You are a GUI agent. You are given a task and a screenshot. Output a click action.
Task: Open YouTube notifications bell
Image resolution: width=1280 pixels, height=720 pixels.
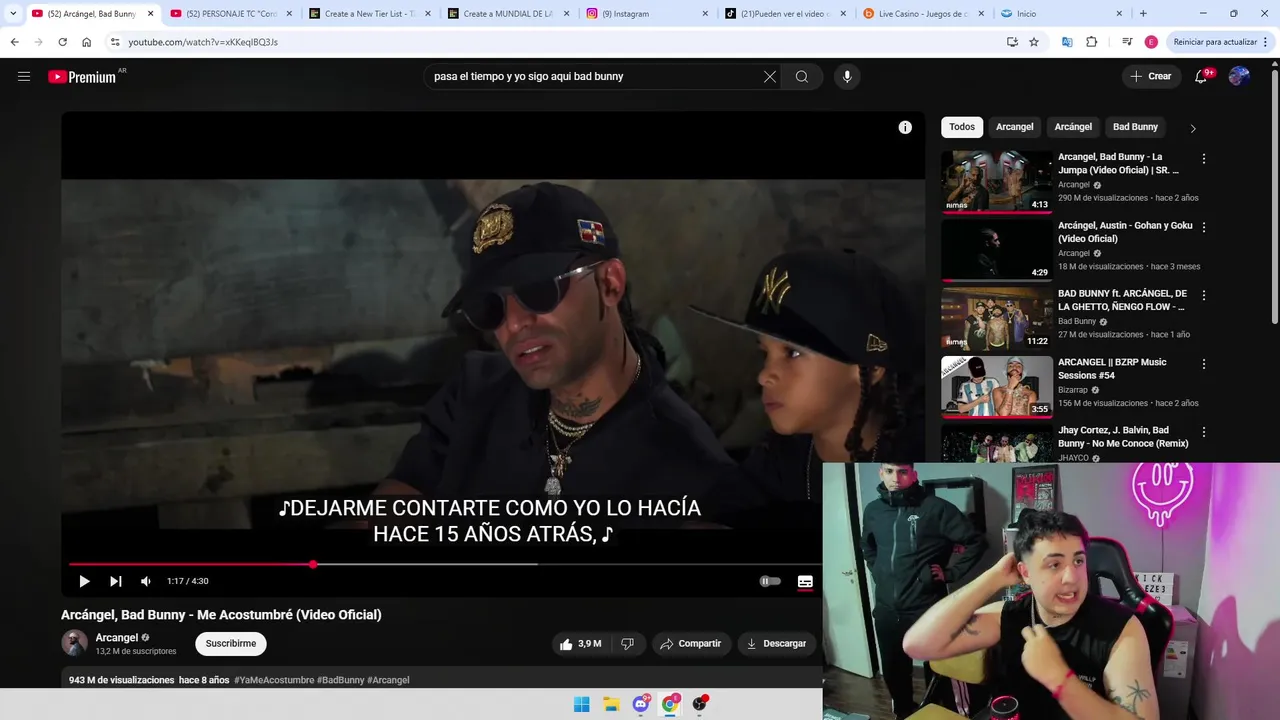[x=1202, y=76]
